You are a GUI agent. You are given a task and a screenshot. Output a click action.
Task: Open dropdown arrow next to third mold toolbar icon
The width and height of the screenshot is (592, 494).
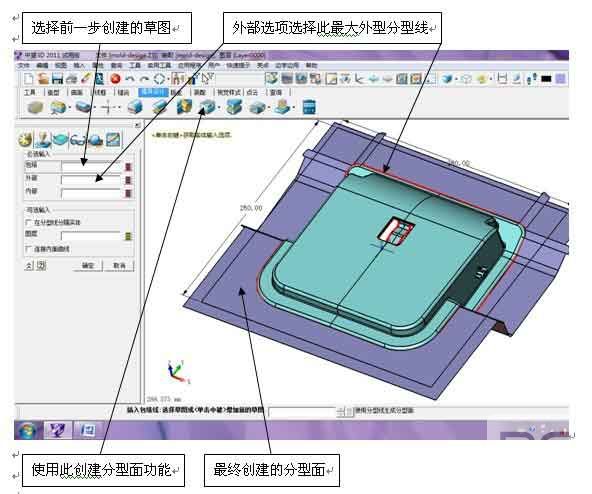[x=94, y=108]
